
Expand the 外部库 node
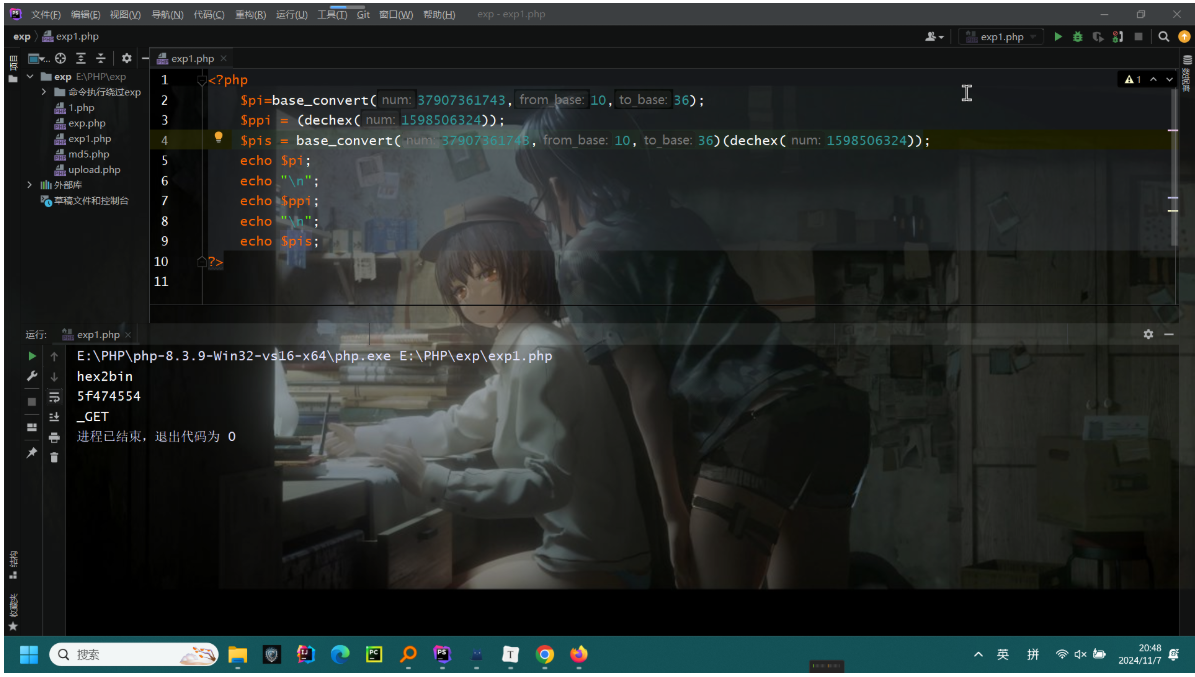coord(30,185)
